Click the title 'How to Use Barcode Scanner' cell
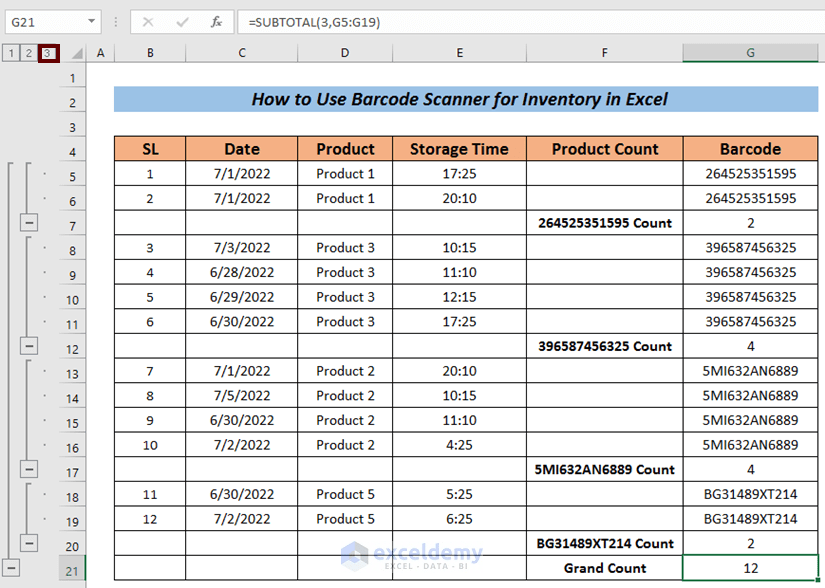825x588 pixels. [466, 99]
